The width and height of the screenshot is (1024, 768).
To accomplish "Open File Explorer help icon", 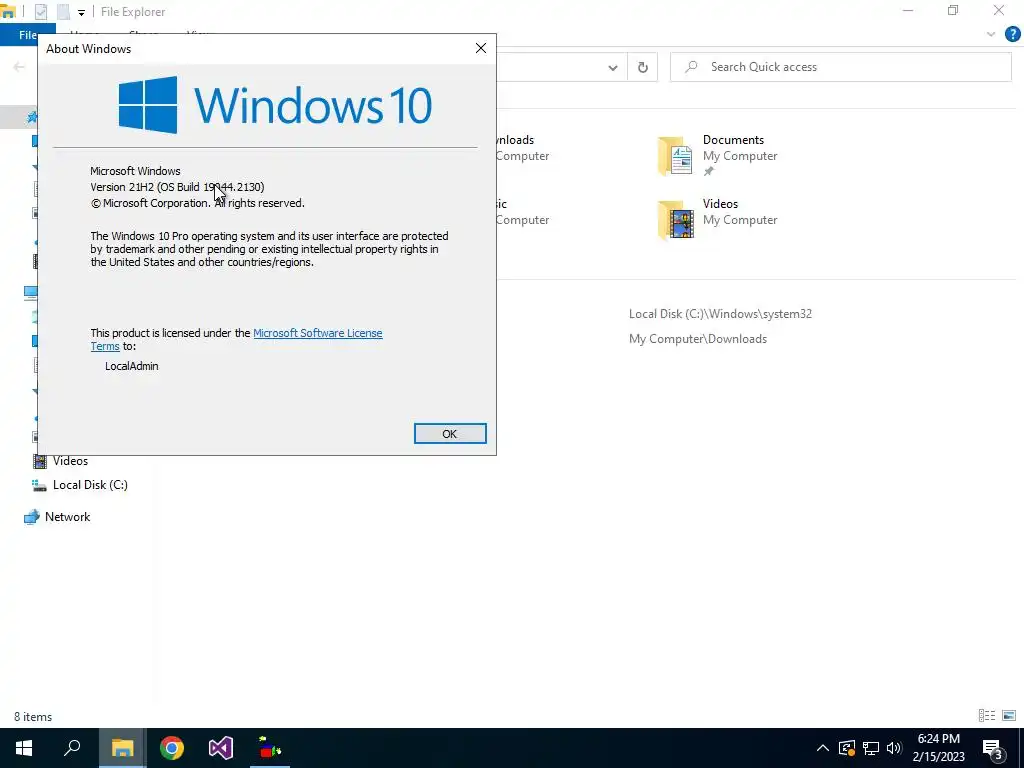I will tap(1012, 35).
